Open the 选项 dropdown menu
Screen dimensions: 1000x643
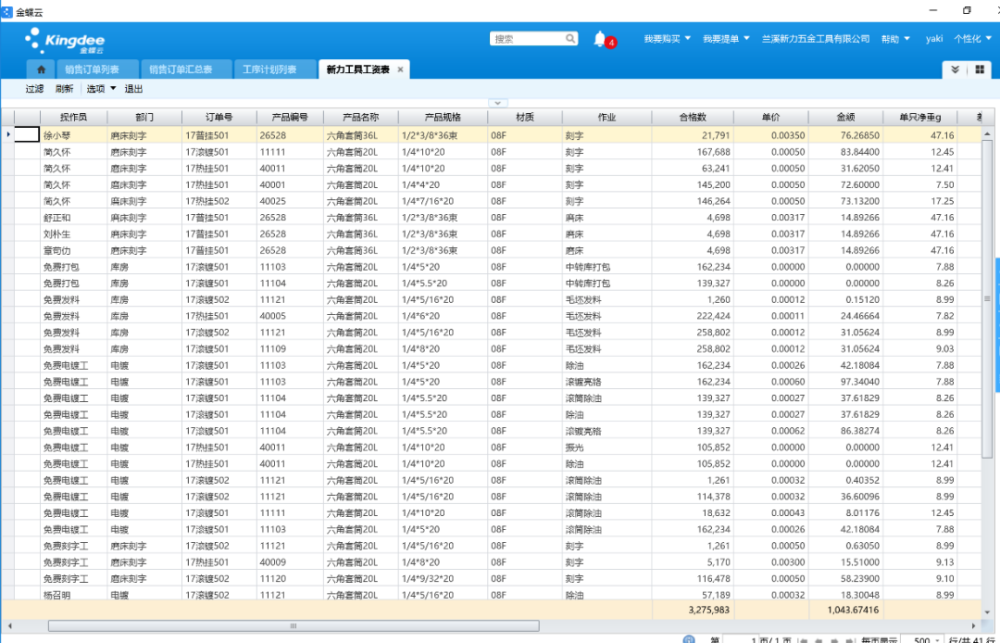coord(101,89)
